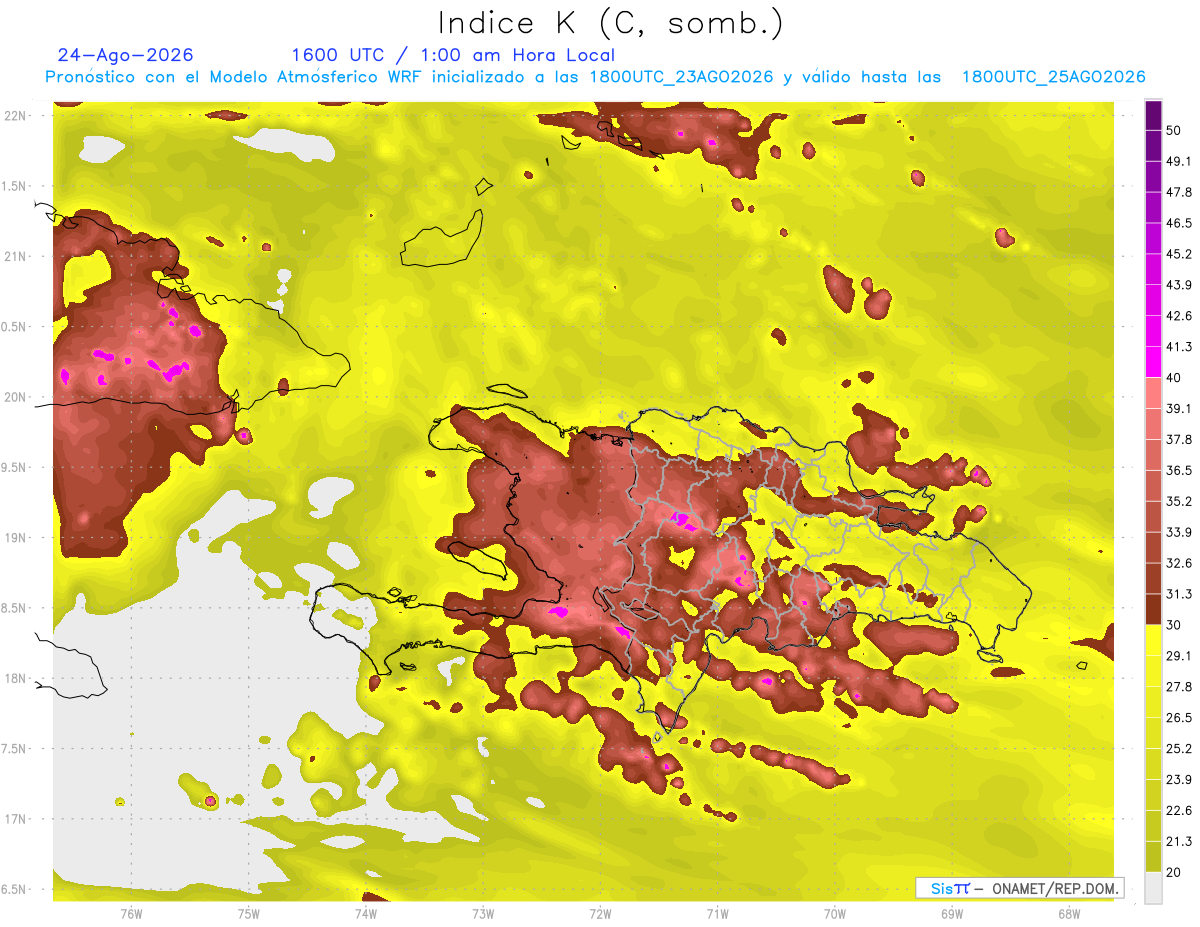Viewport: 1200px width, 927px height.
Task: Click the '6.5N' latitude axis label
Action: point(13,890)
